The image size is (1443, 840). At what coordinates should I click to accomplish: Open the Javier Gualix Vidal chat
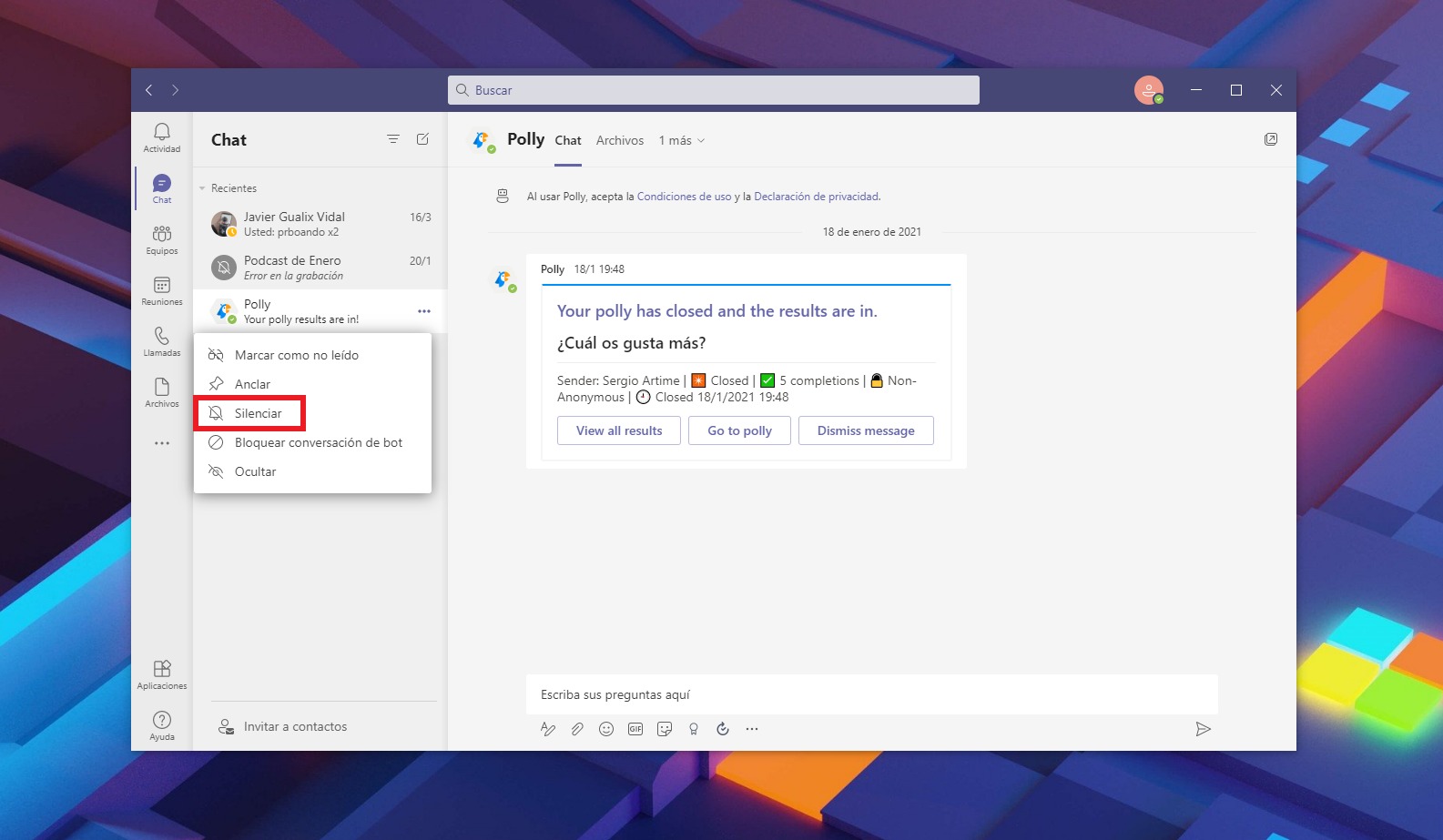[x=320, y=224]
